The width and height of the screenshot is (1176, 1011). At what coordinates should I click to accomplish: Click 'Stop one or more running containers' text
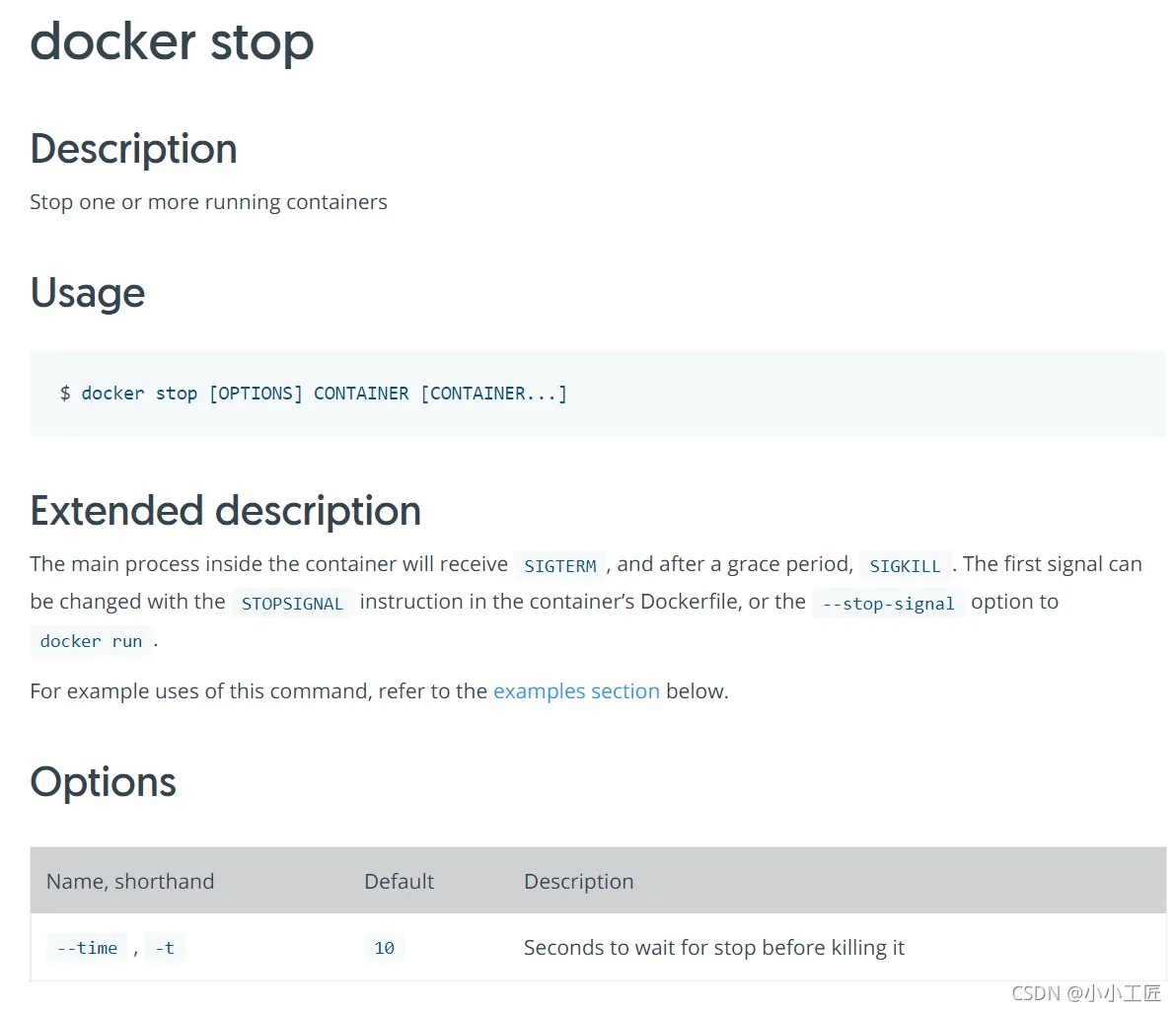[208, 202]
